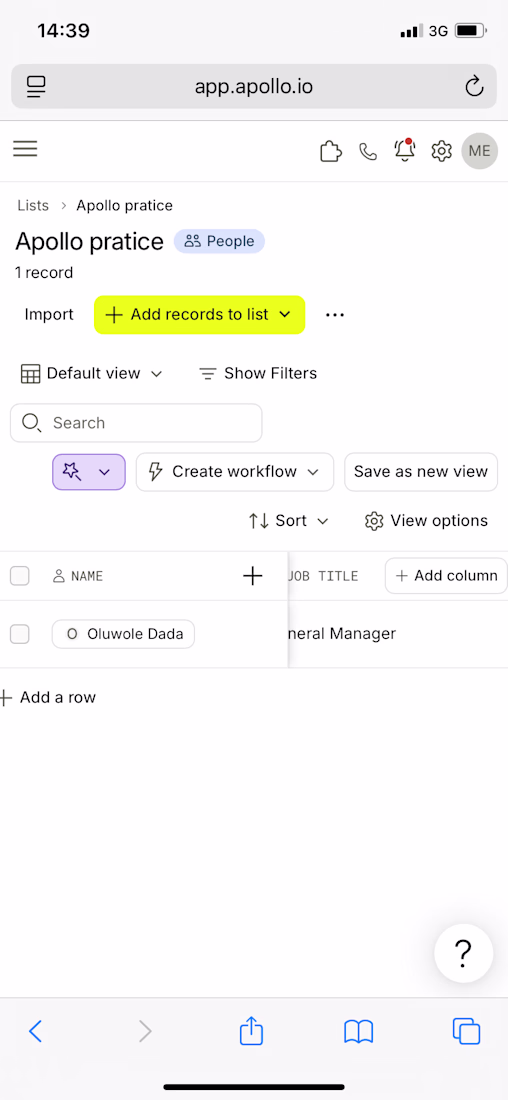
Task: Open the settings gear in top bar
Action: tap(441, 151)
